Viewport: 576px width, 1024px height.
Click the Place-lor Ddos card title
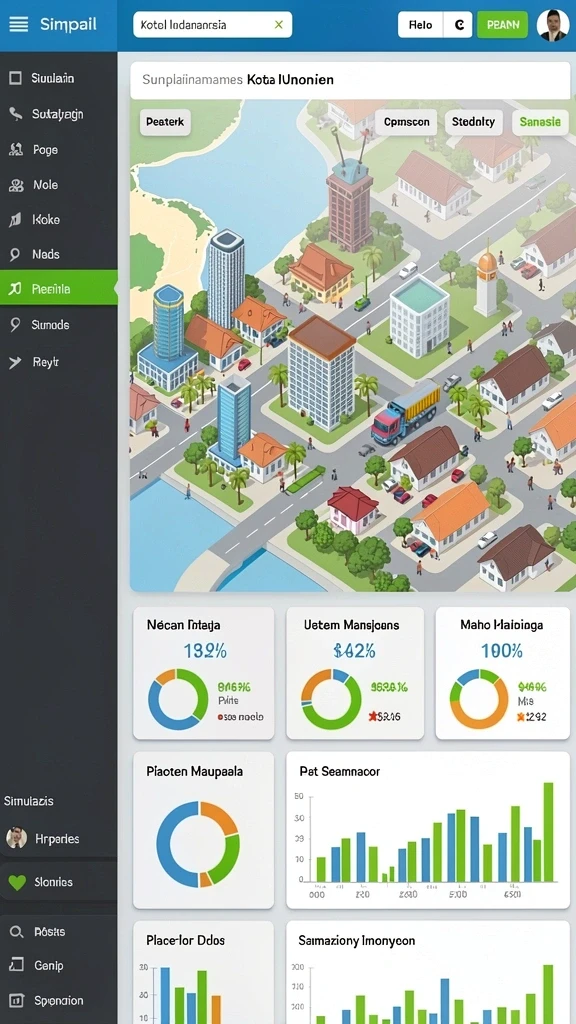point(185,940)
